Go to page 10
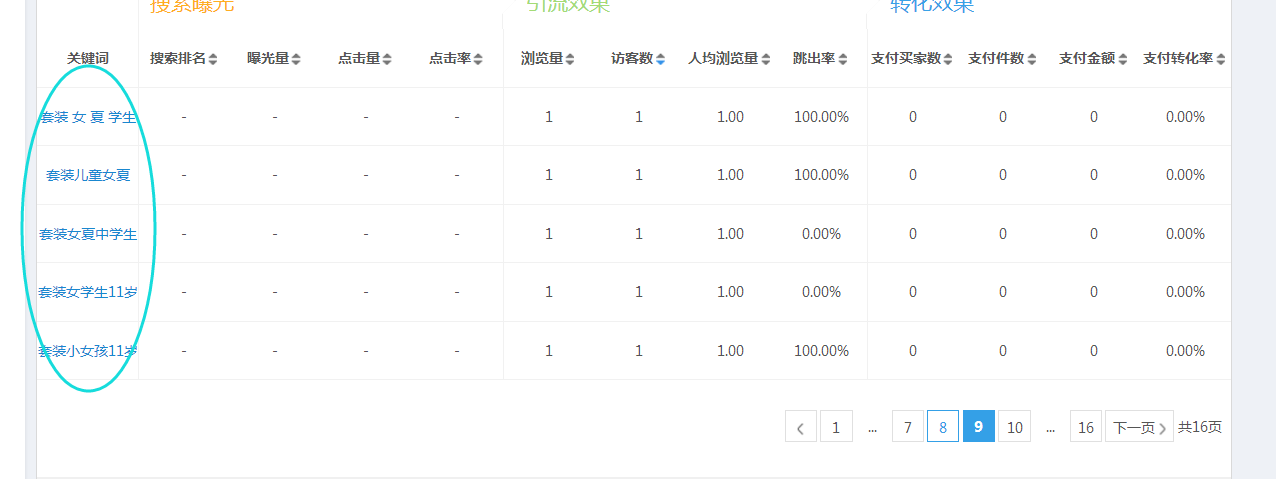This screenshot has width=1276, height=479. (x=1014, y=427)
